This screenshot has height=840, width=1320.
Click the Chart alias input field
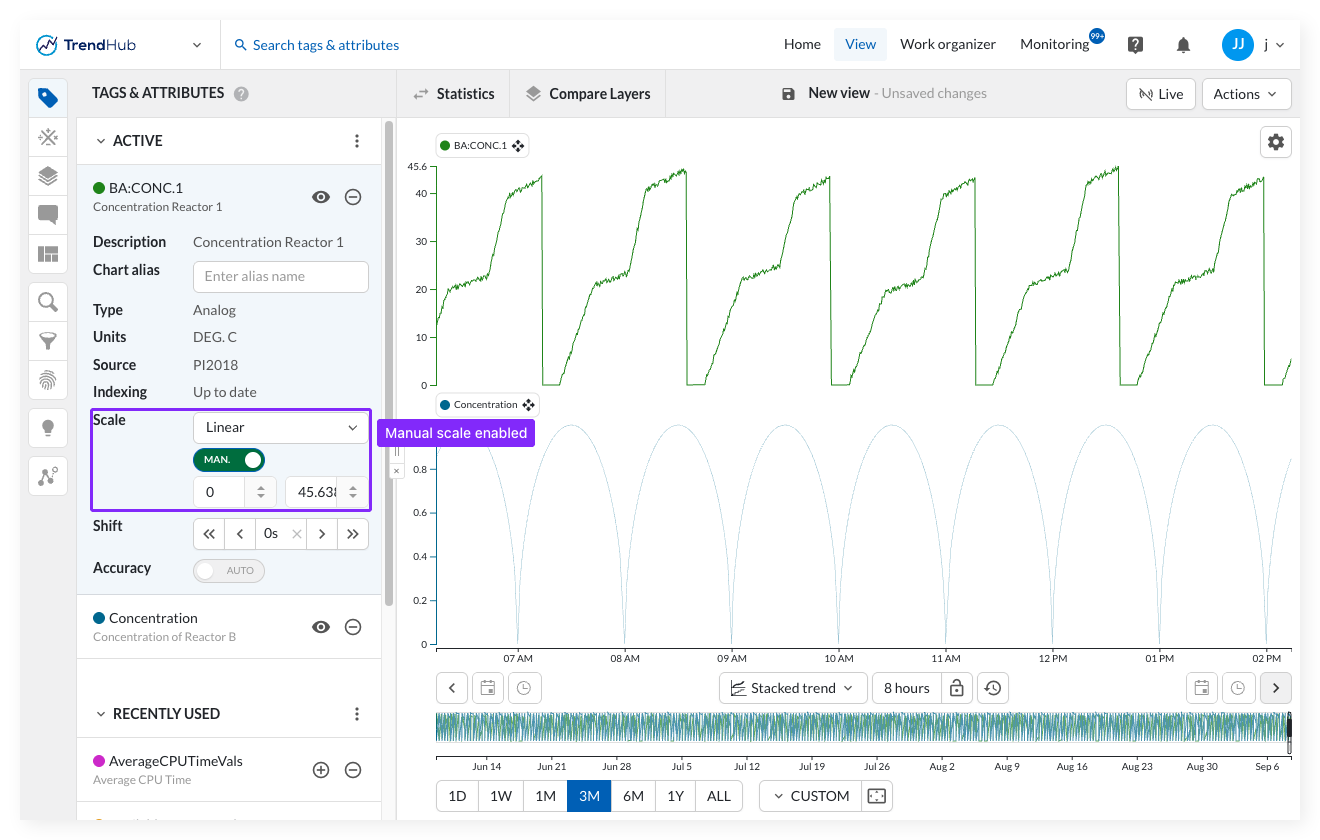point(281,277)
